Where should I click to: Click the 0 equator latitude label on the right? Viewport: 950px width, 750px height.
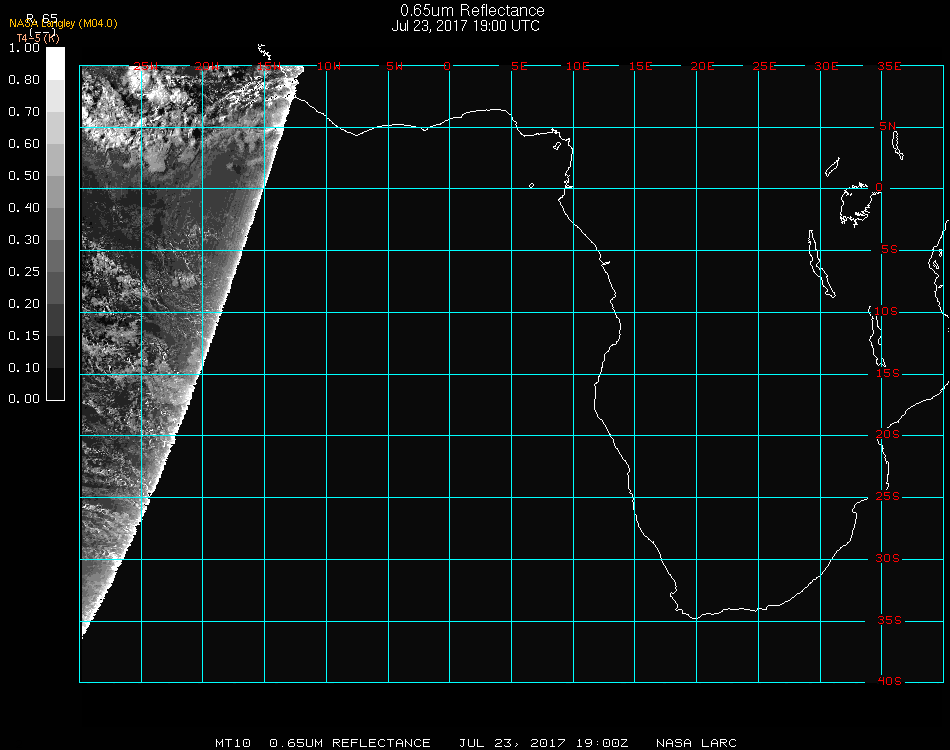point(879,187)
